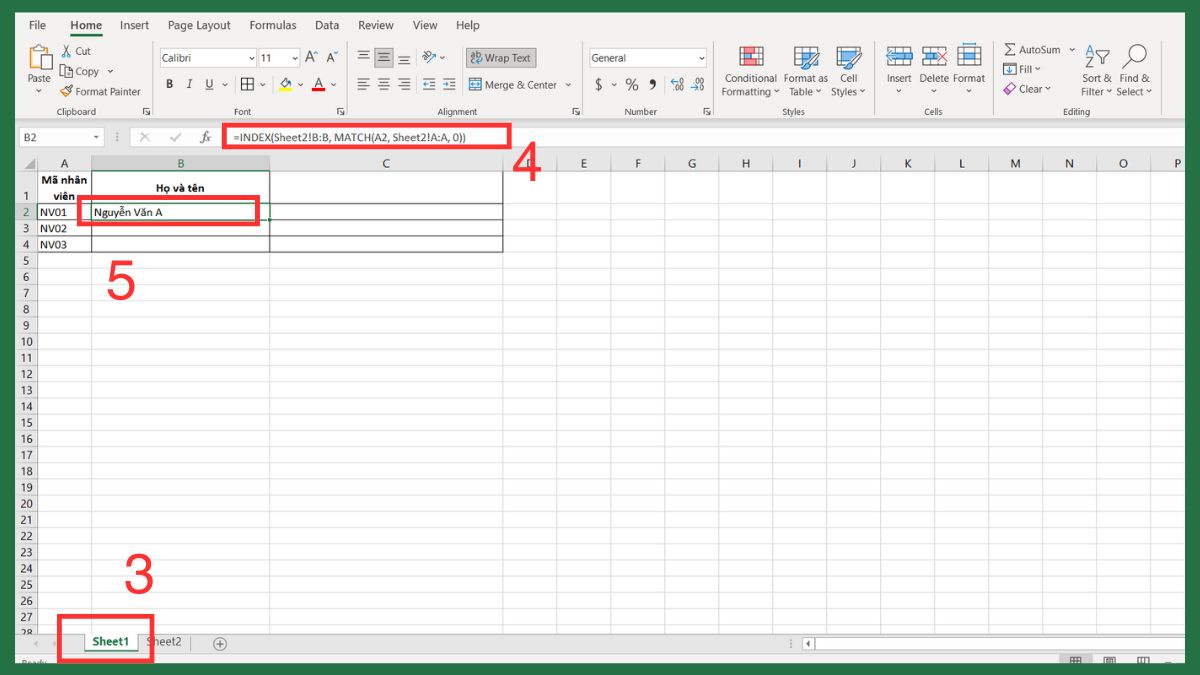Click the Delete cells icon

click(x=934, y=56)
